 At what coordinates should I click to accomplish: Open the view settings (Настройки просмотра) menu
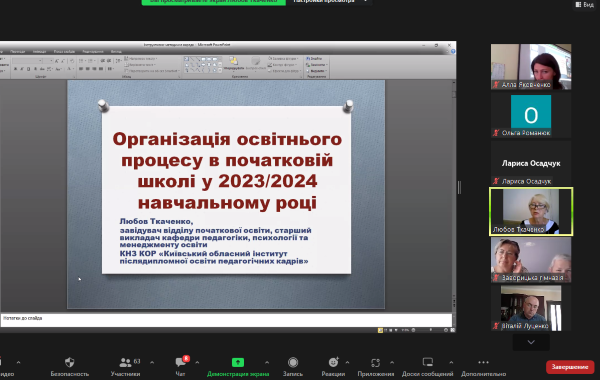click(x=329, y=2)
